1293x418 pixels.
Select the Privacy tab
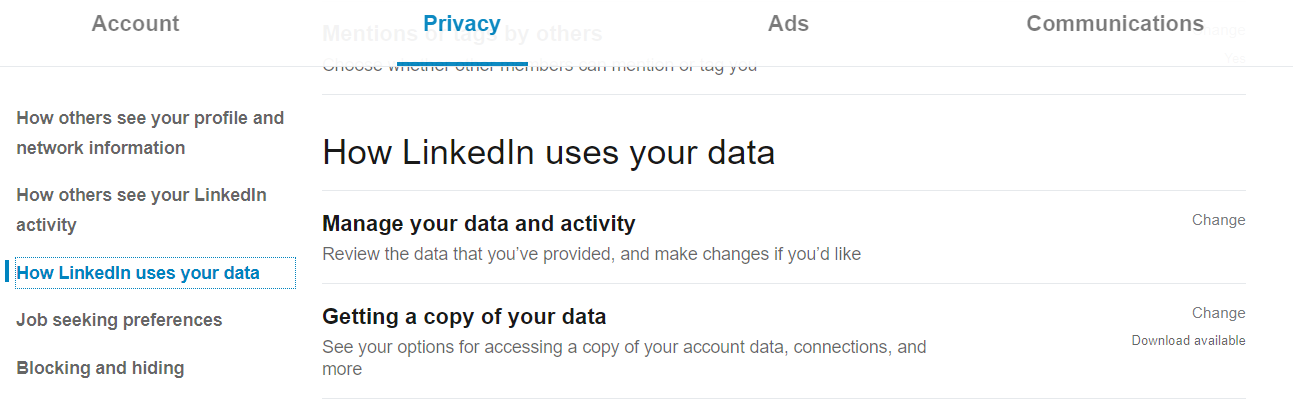(x=462, y=24)
